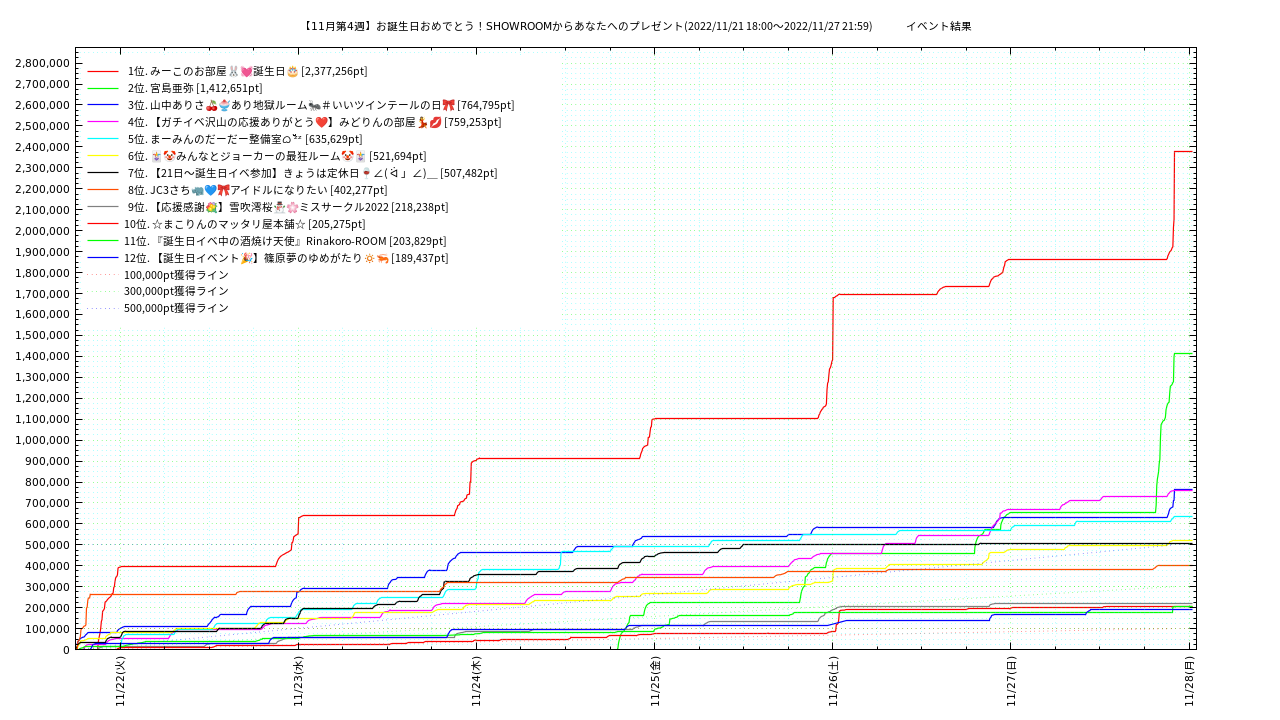Select legend entry 1位 みーこのお部屋
The width and height of the screenshot is (1280, 720).
[x=247, y=72]
